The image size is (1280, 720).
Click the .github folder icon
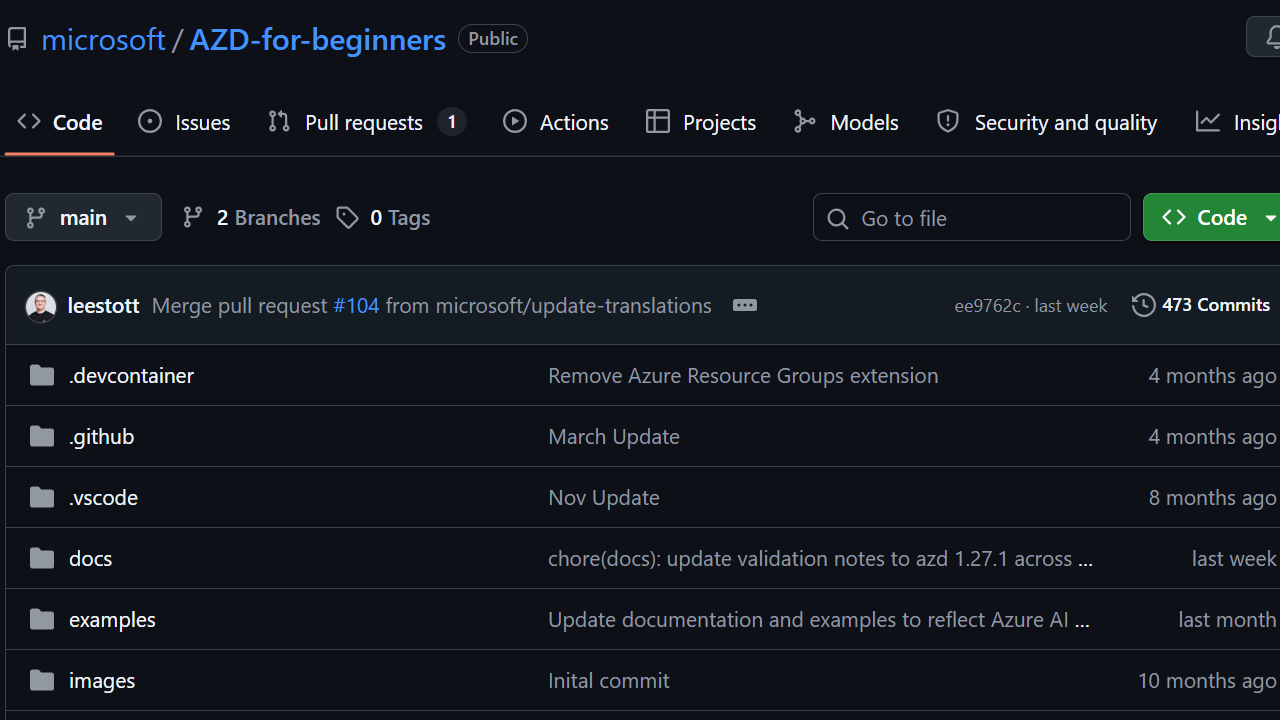click(42, 436)
